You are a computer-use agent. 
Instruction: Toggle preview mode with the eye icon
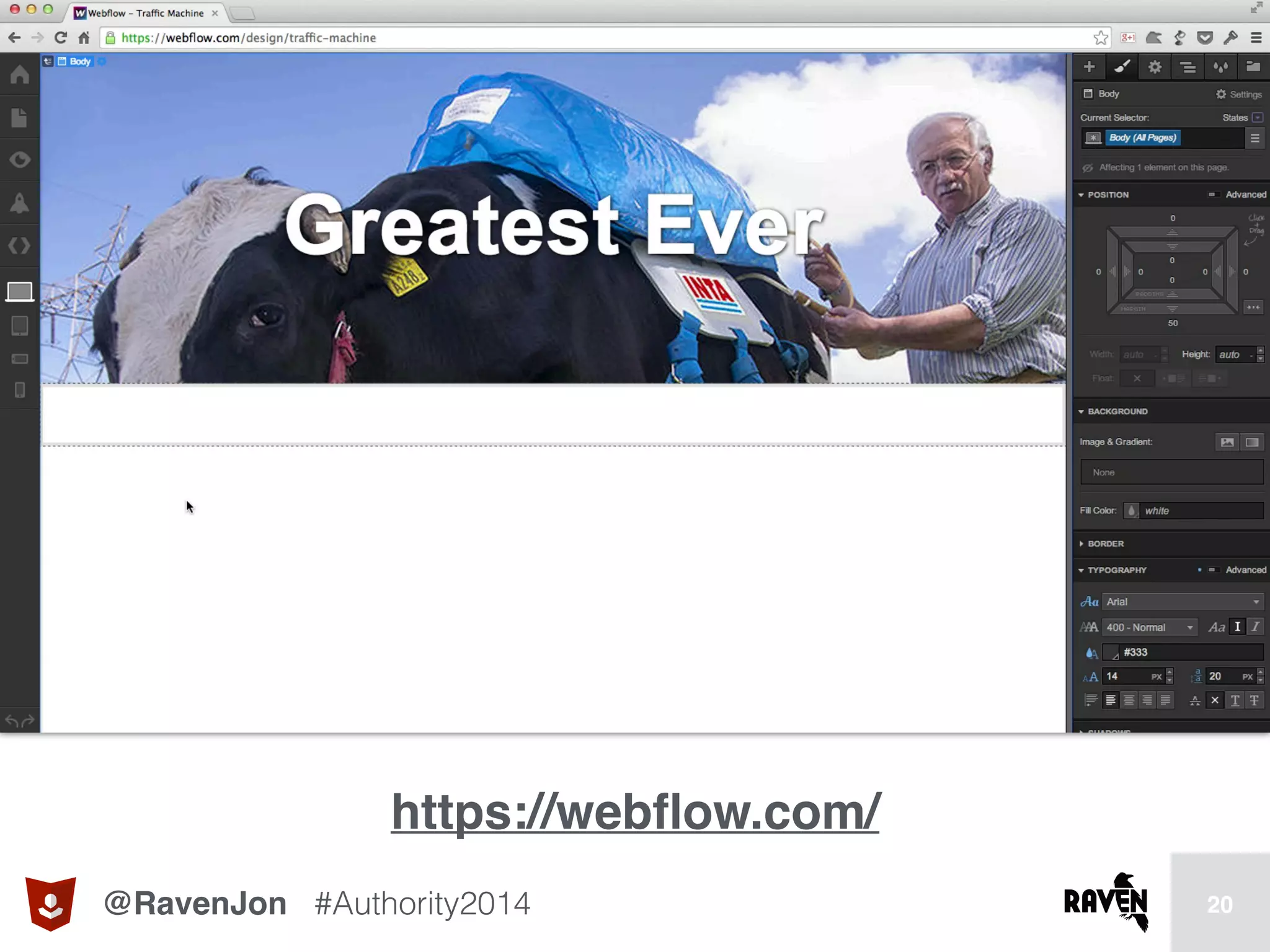tap(20, 160)
